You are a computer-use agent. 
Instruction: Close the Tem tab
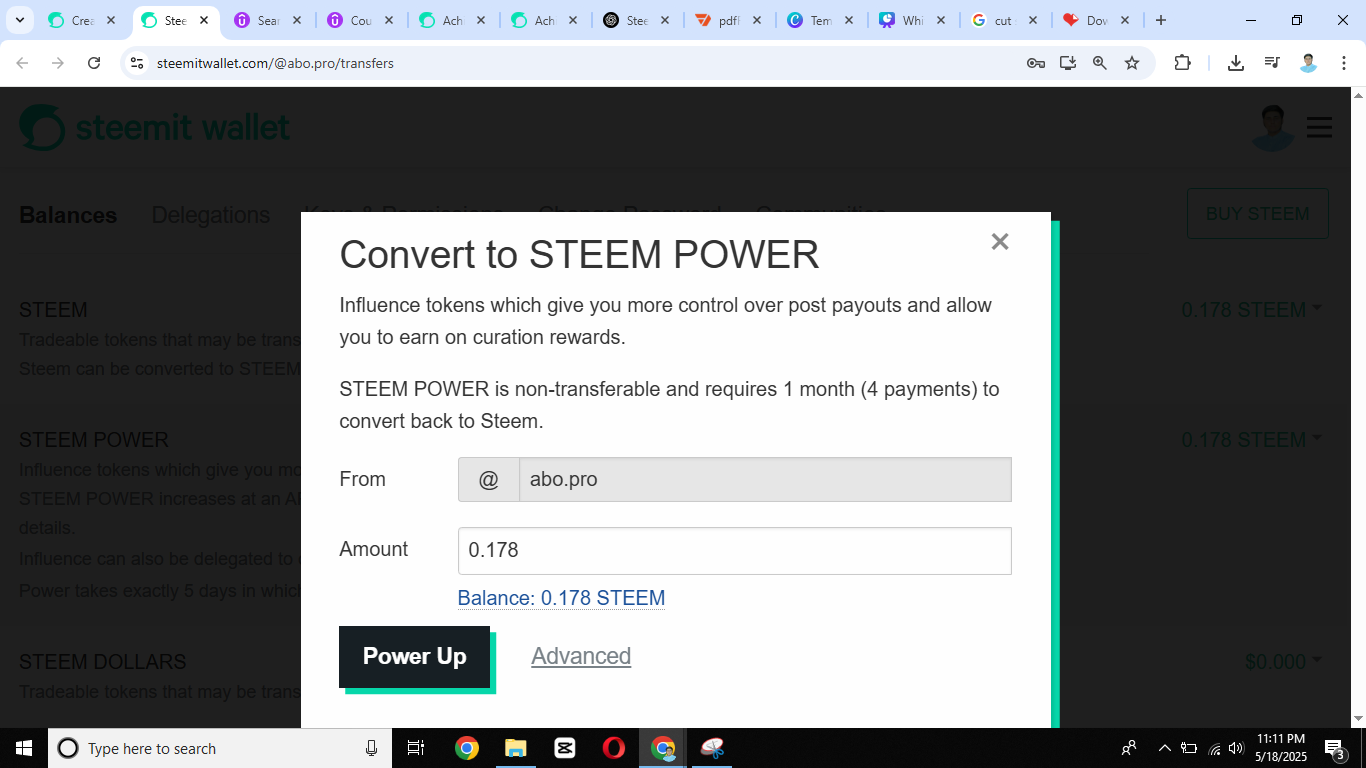(849, 20)
